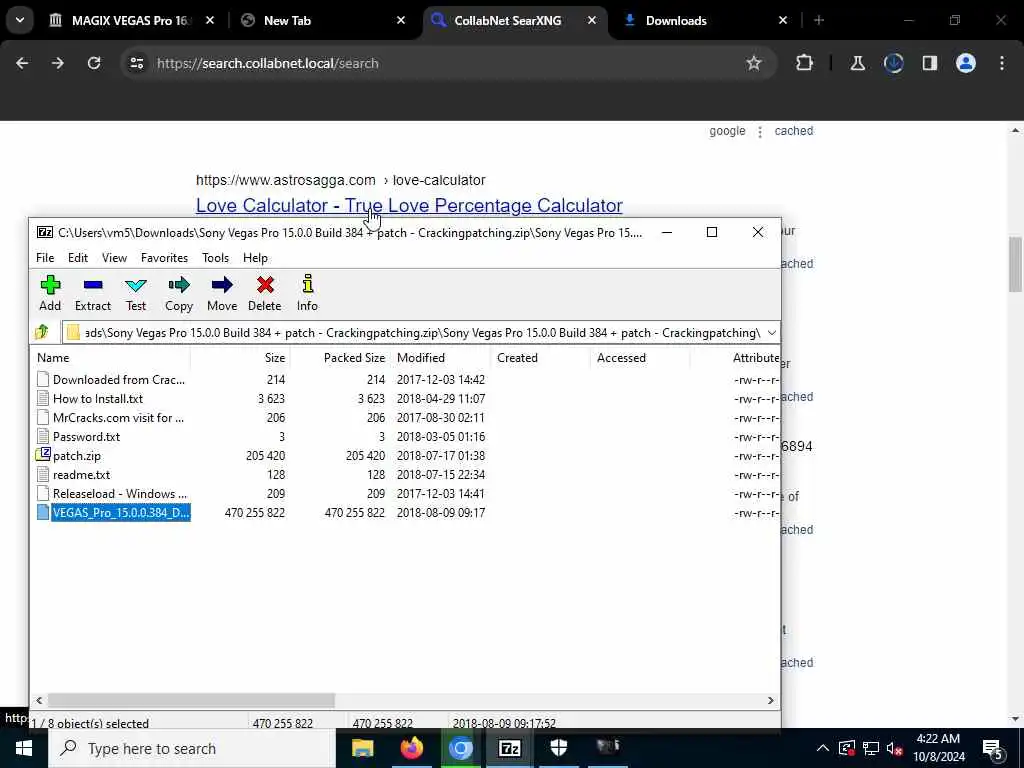Go up one folder level in 7-Zip
Image resolution: width=1024 pixels, height=768 pixels.
click(42, 332)
